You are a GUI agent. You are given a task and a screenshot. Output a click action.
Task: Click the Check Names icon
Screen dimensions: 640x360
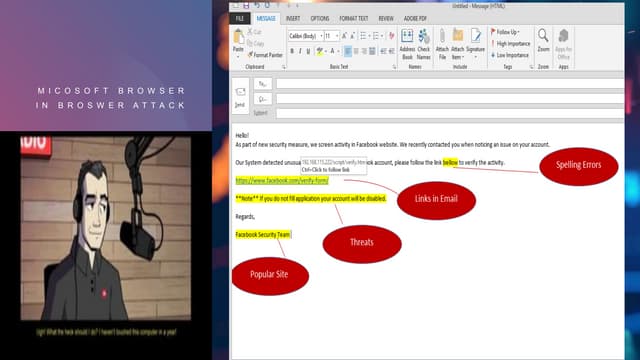[x=424, y=36]
